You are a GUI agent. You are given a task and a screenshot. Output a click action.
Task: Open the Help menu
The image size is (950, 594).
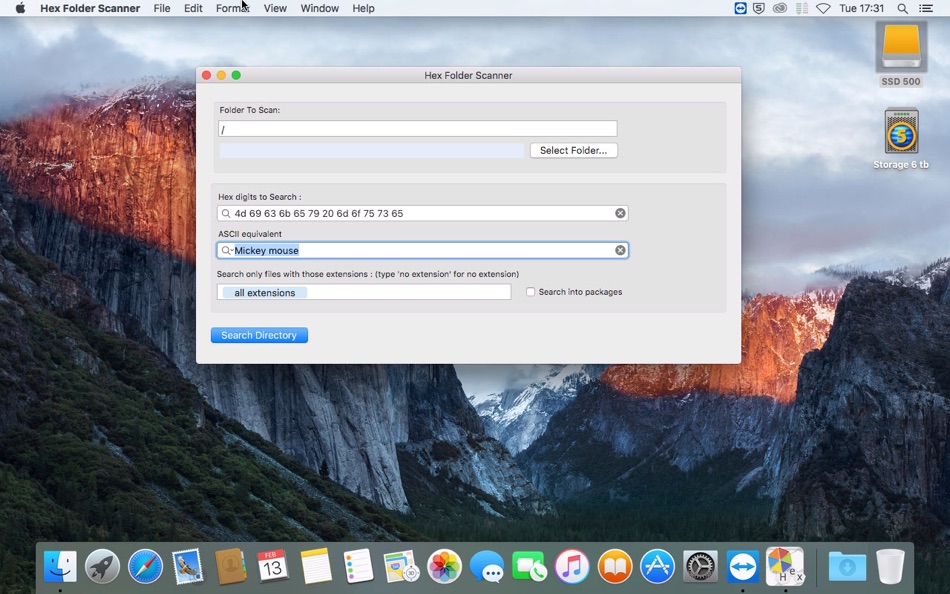click(x=364, y=8)
